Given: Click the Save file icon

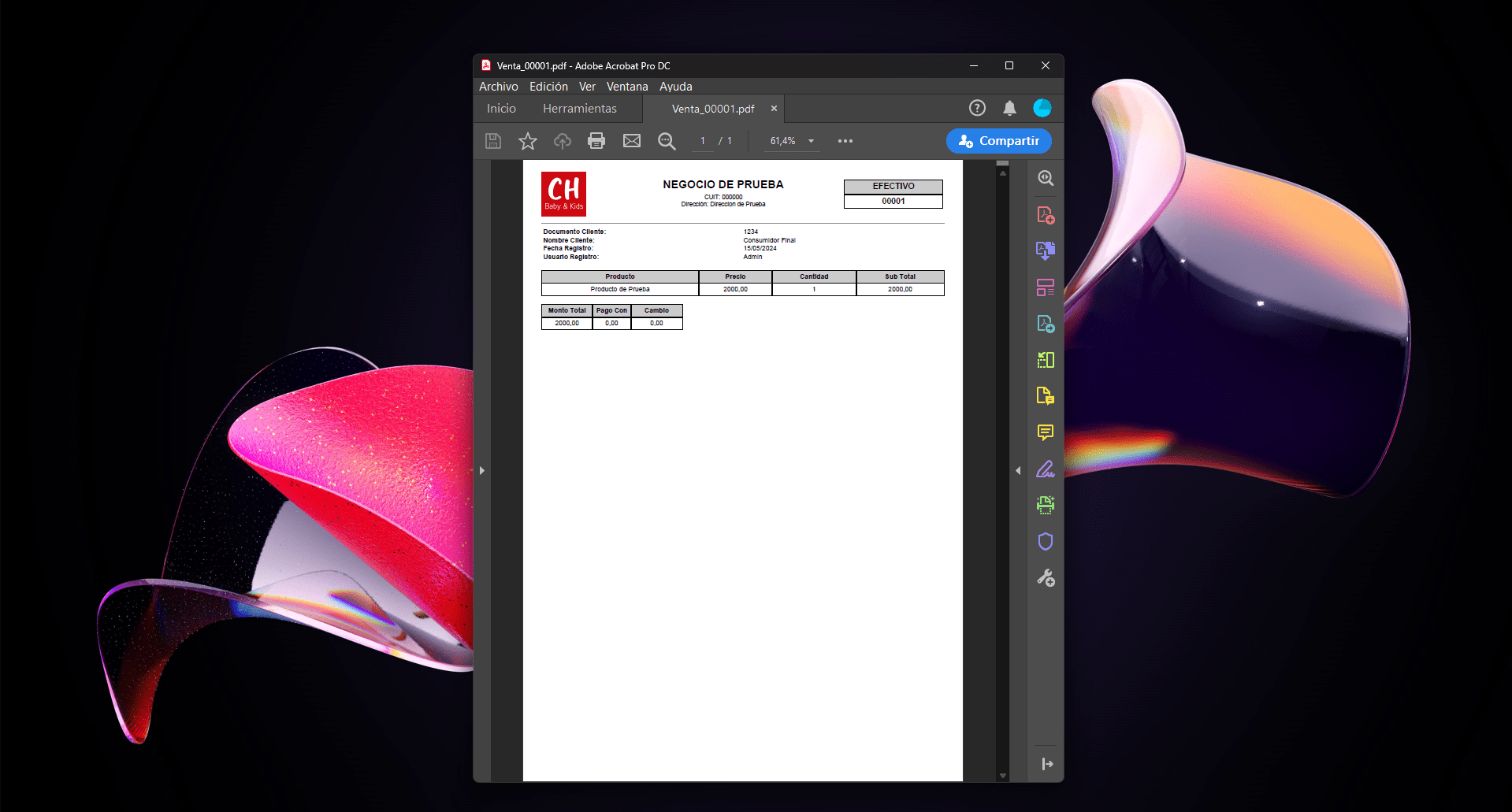Looking at the screenshot, I should 493,141.
